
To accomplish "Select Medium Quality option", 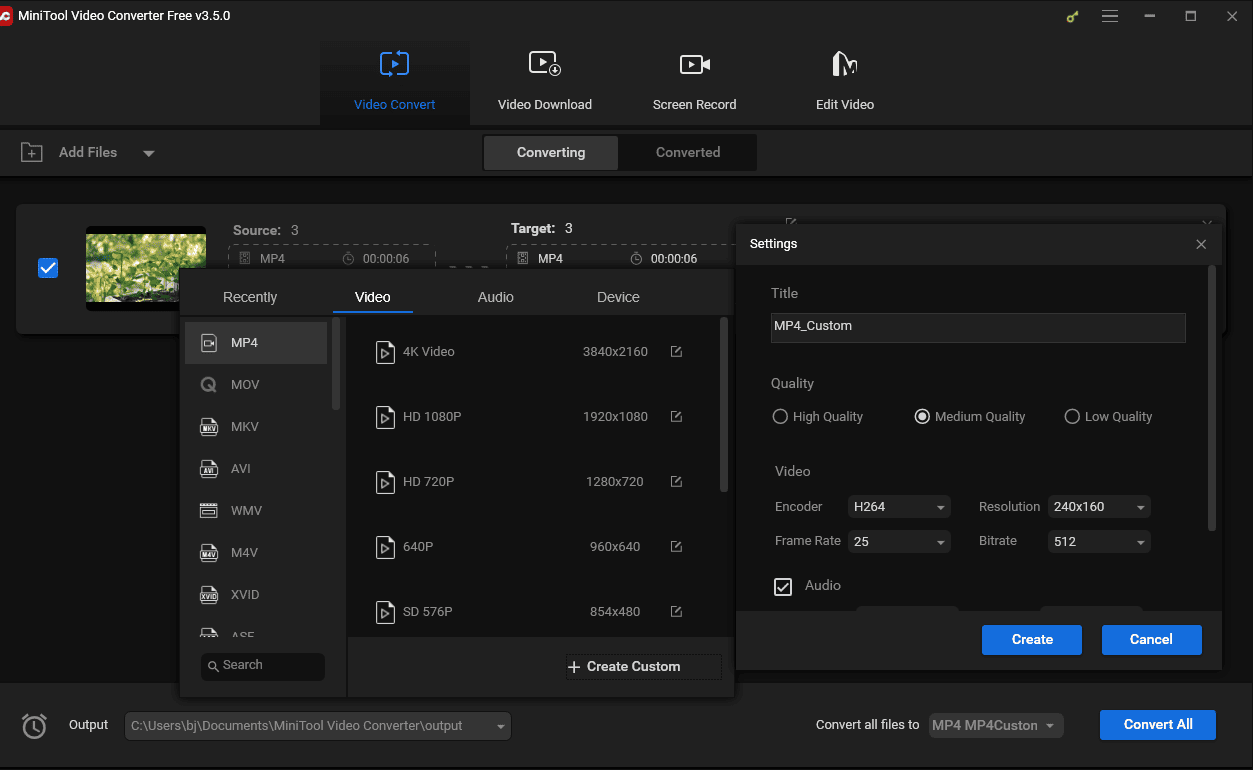I will (922, 417).
